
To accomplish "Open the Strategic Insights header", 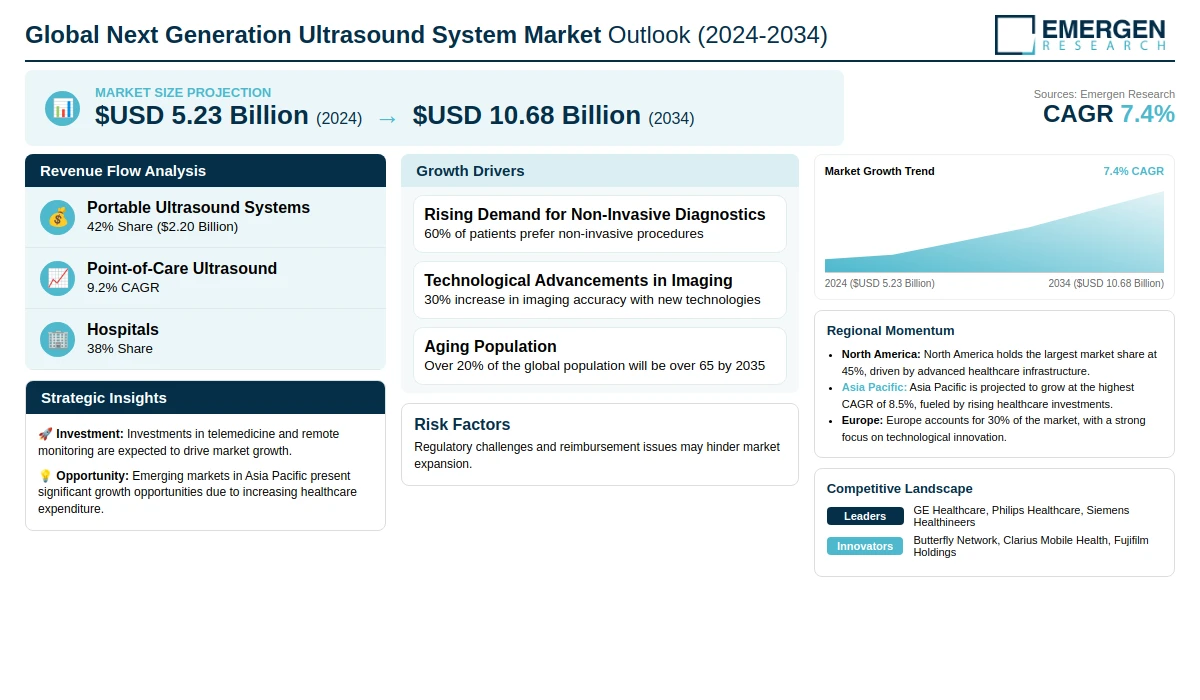I will 205,398.
